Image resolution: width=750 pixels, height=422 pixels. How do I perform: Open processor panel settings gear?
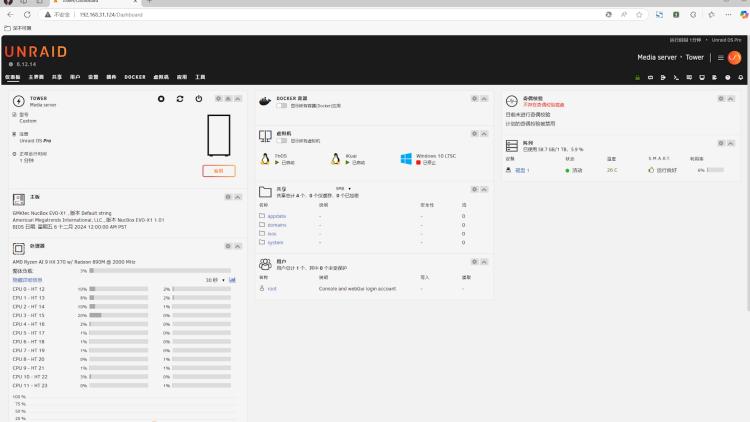[228, 246]
